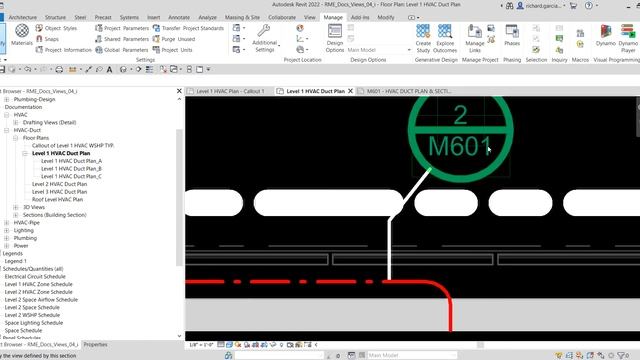Select Space Lighting Schedule
The height and width of the screenshot is (360, 640).
coord(33,323)
